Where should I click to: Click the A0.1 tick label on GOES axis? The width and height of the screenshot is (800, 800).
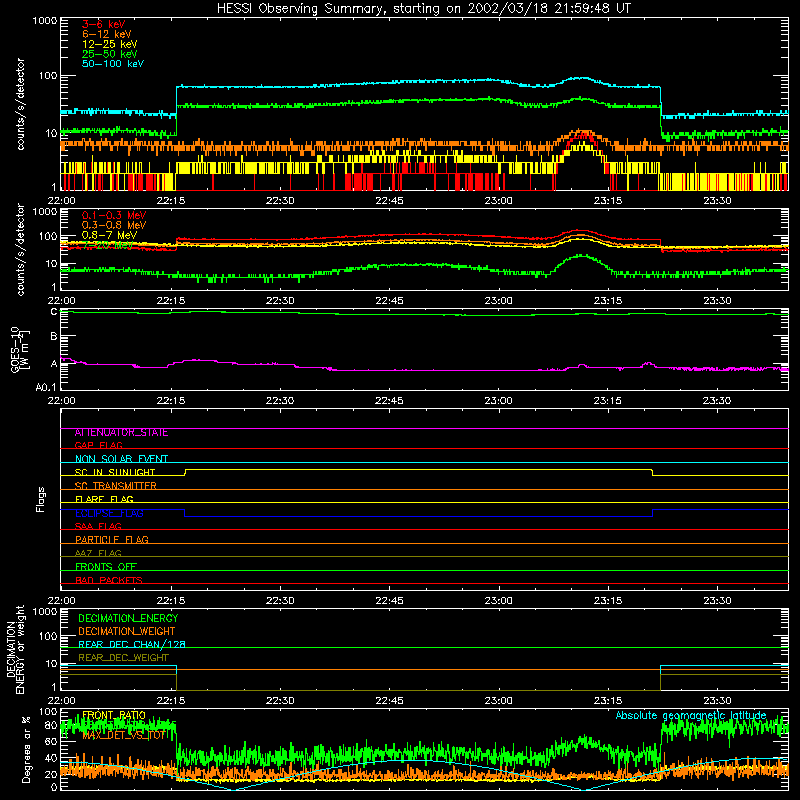click(46, 387)
